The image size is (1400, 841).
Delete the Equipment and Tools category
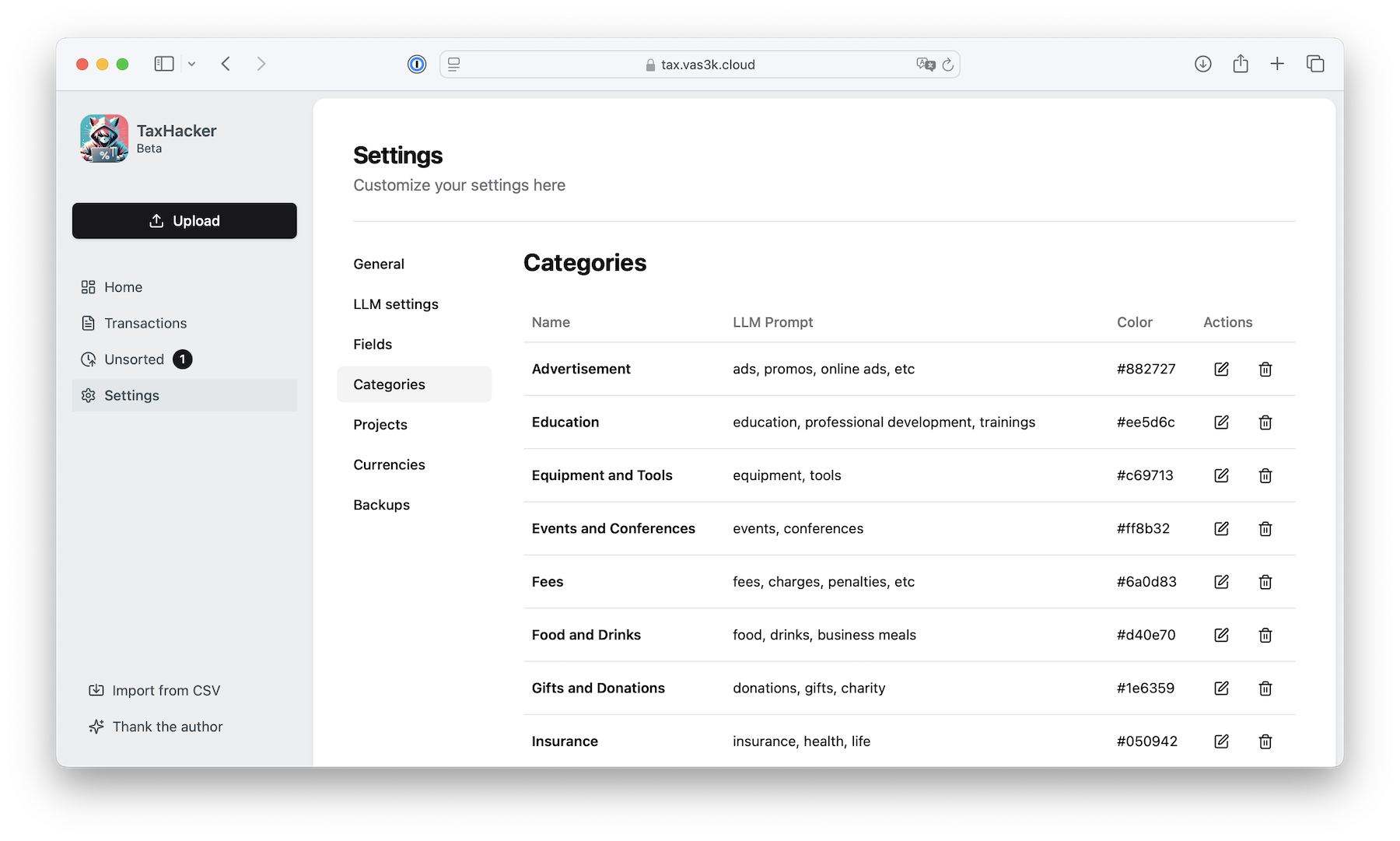[x=1265, y=475]
